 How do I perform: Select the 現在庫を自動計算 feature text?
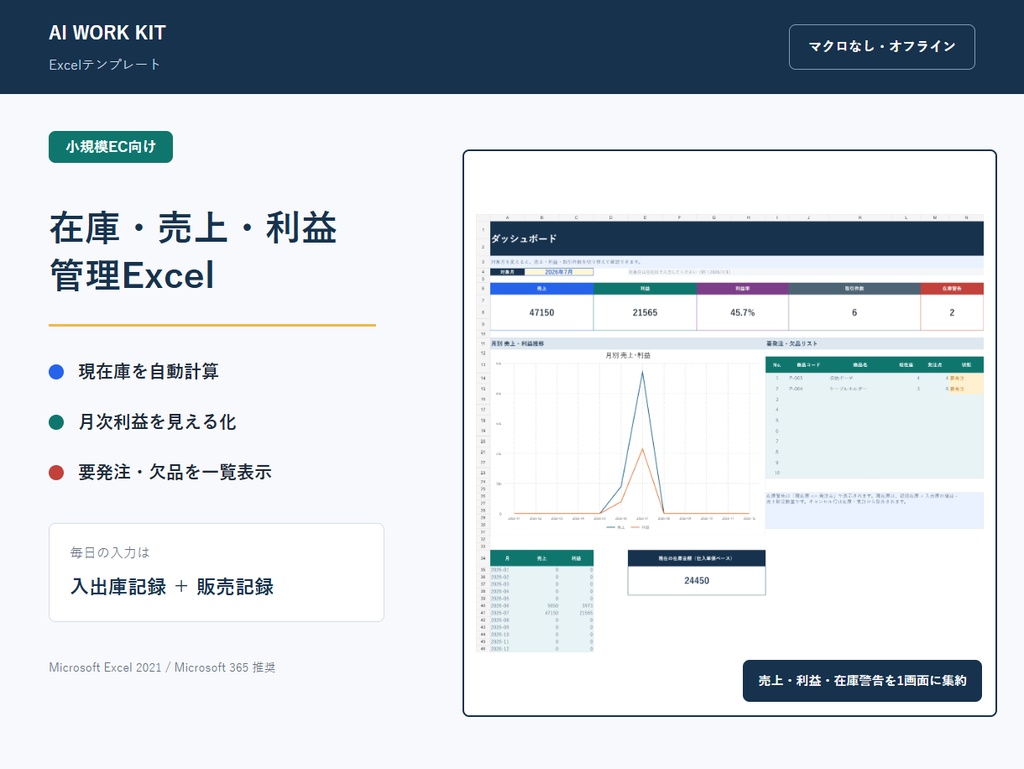click(148, 371)
